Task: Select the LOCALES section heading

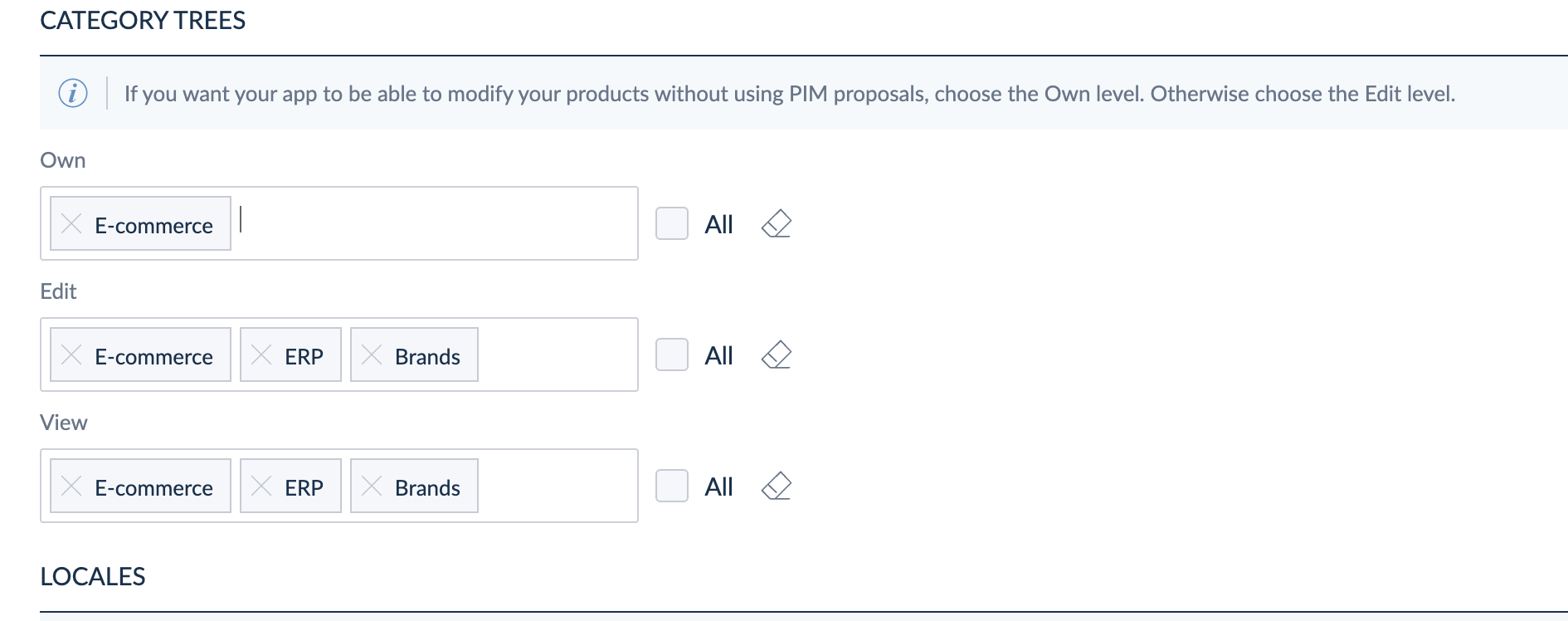Action: 93,576
